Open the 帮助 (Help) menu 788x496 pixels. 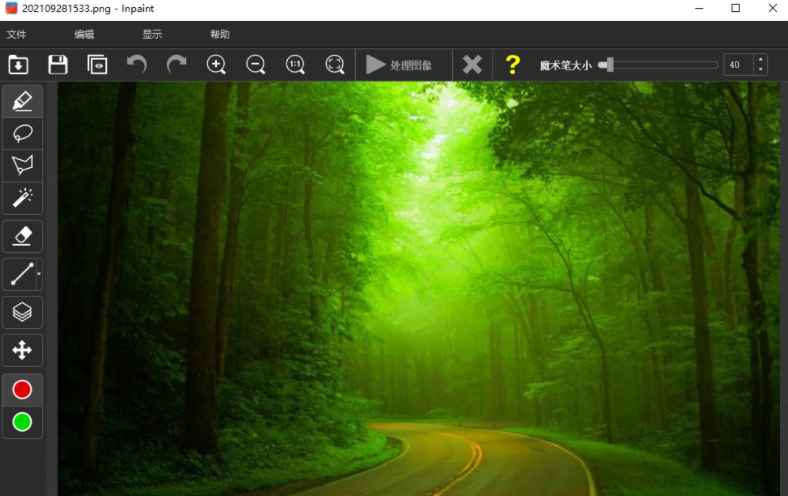[220, 34]
